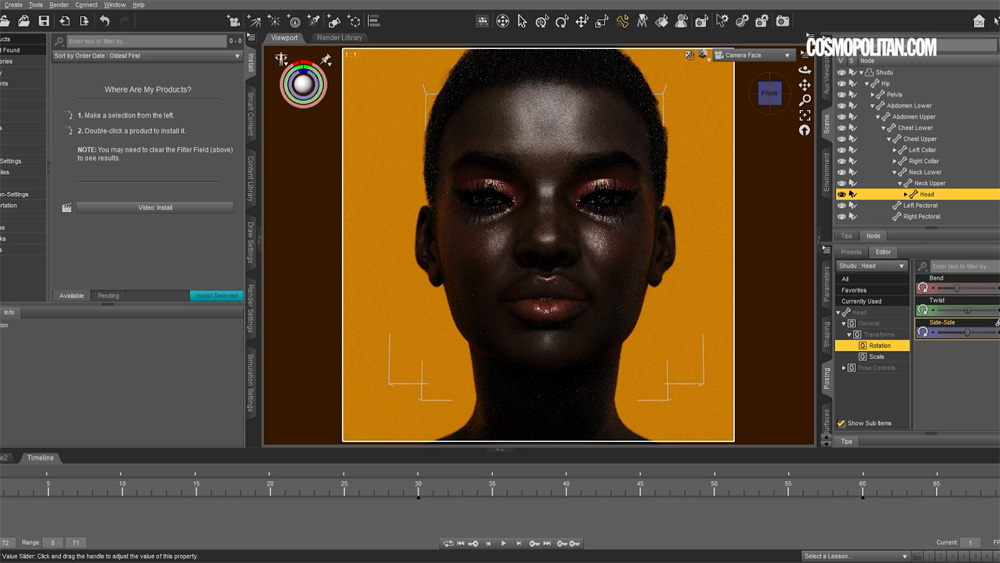Click the Save file icon in toolbar
Viewport: 1000px width, 563px height.
43,21
